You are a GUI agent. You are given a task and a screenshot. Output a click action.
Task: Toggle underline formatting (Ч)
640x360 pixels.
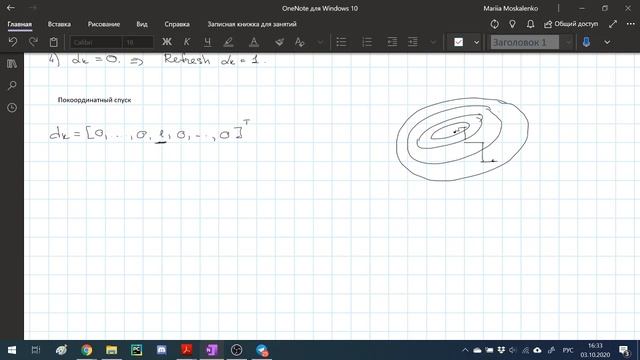pos(207,42)
